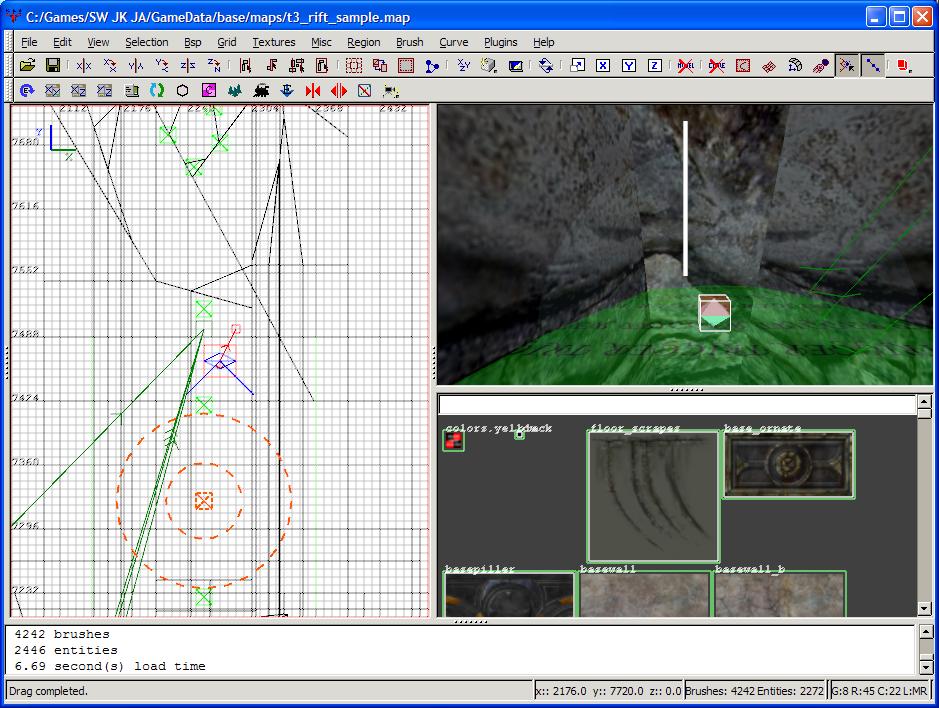Open the Bsp menu

192,42
